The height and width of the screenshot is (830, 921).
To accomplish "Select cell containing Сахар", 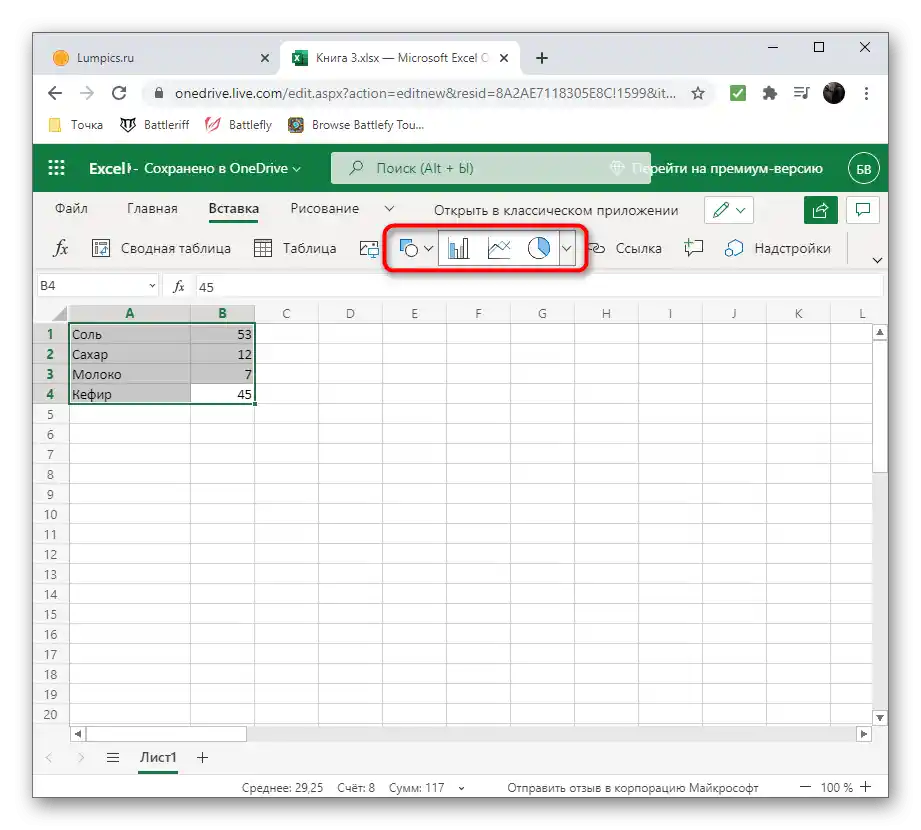I will pos(130,354).
